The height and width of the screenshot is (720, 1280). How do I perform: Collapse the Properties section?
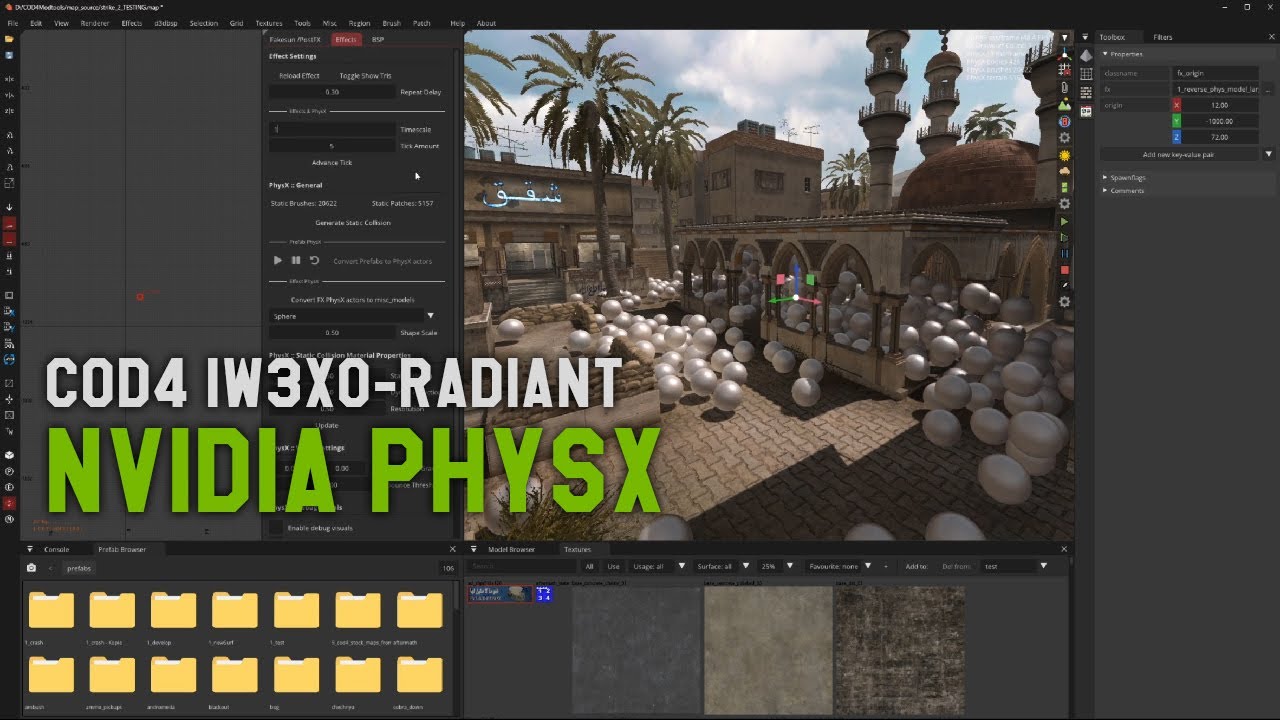click(x=1105, y=54)
